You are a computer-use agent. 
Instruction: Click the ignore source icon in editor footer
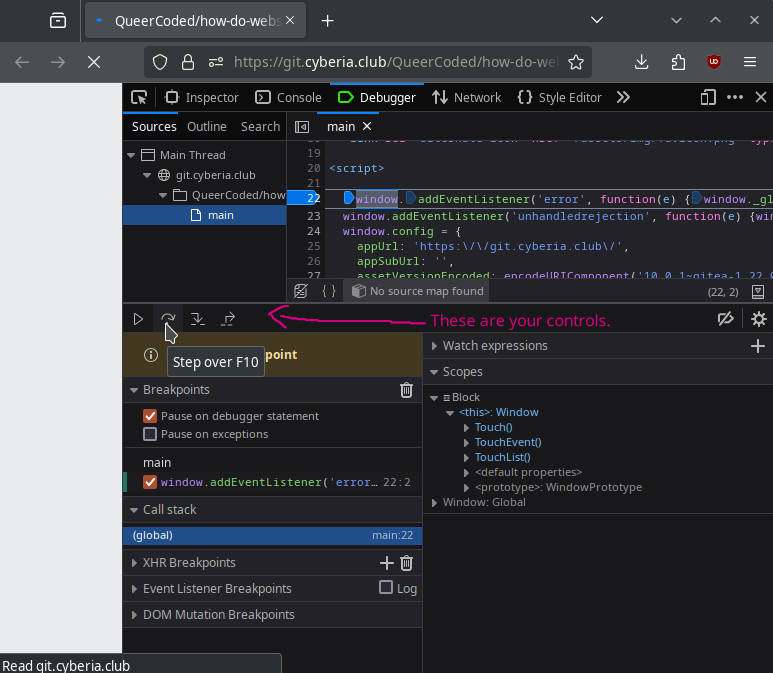(x=301, y=291)
